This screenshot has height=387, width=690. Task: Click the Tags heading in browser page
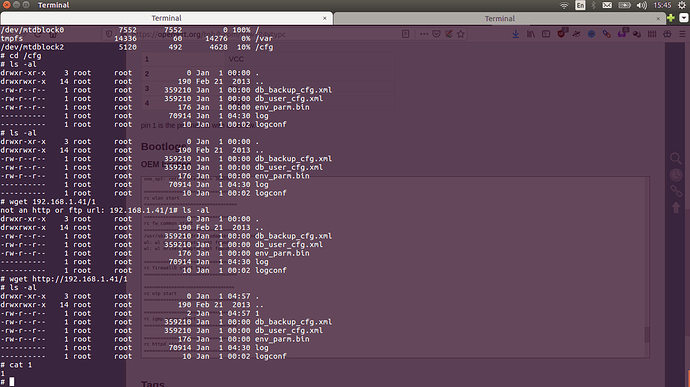coord(153,384)
